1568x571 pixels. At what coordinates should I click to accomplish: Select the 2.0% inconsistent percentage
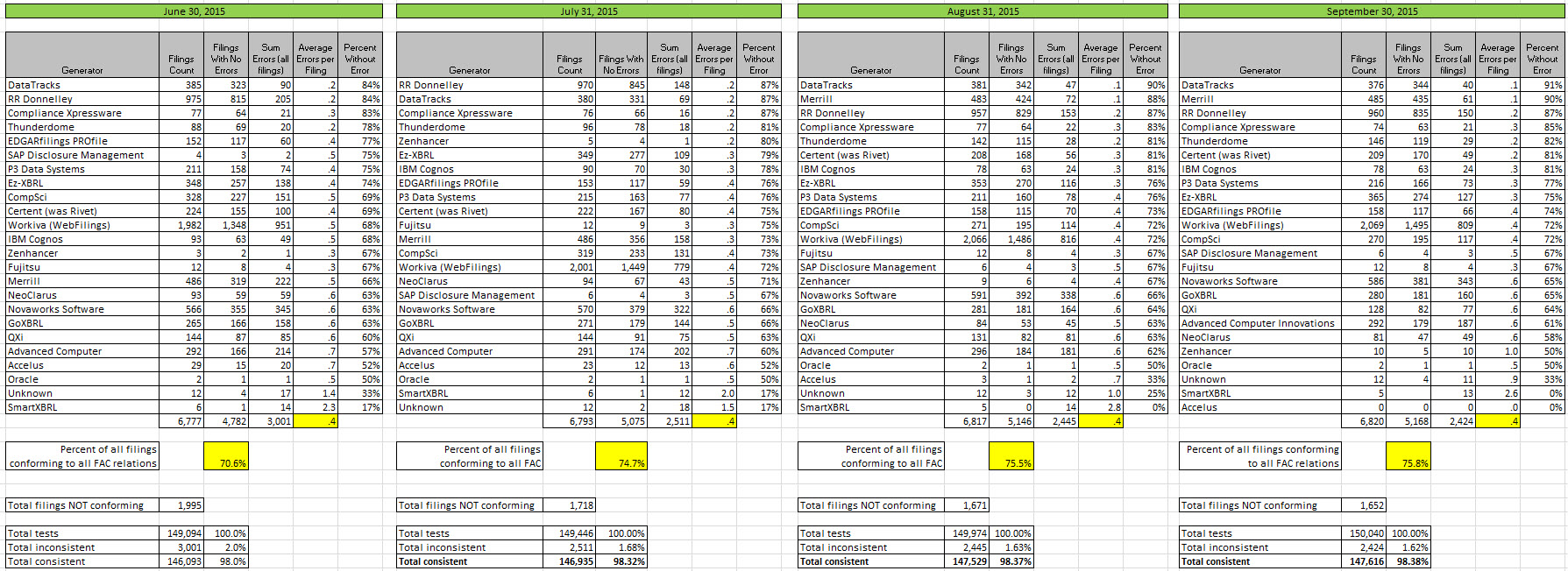click(x=226, y=547)
